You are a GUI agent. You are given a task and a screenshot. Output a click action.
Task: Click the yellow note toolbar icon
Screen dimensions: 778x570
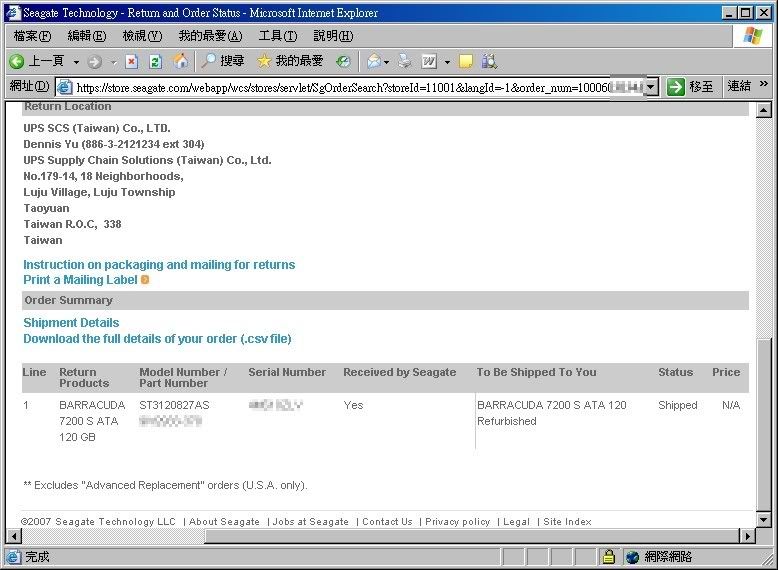[x=465, y=62]
